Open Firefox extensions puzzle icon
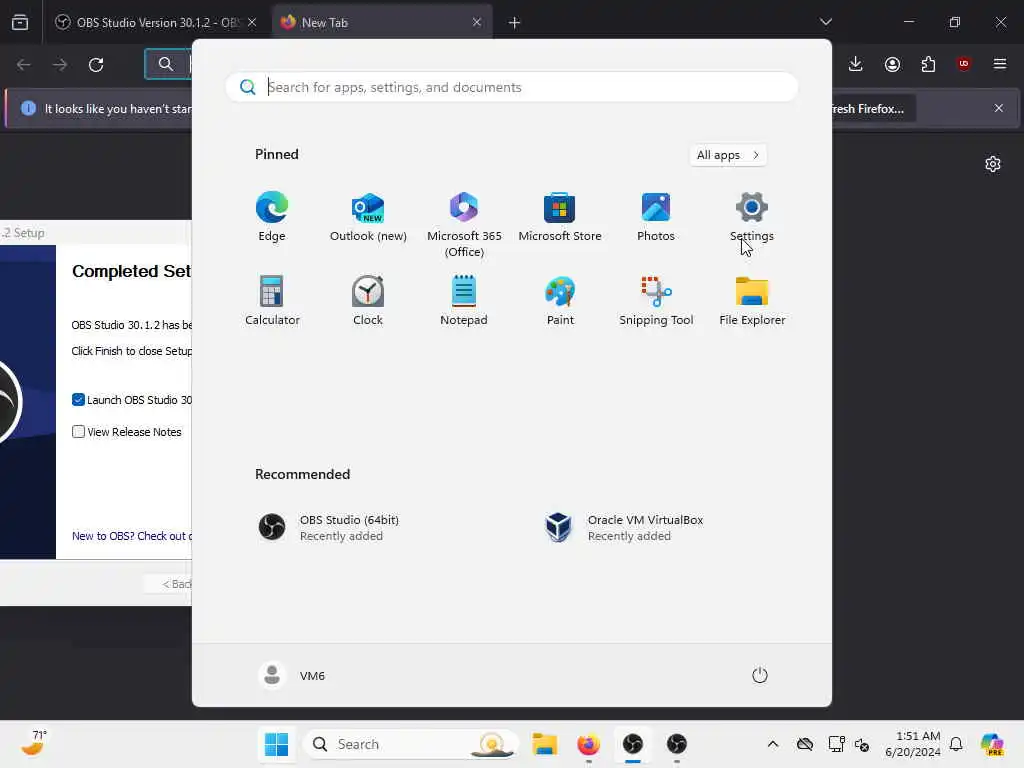The height and width of the screenshot is (768, 1024). 928,64
